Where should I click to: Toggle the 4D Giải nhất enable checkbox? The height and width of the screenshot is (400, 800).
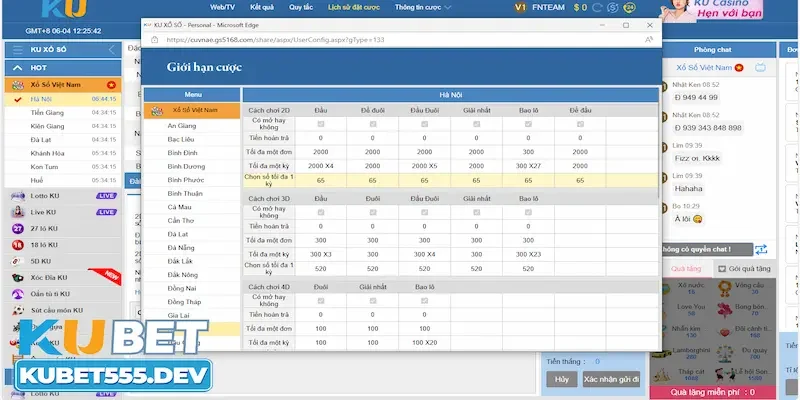372,300
